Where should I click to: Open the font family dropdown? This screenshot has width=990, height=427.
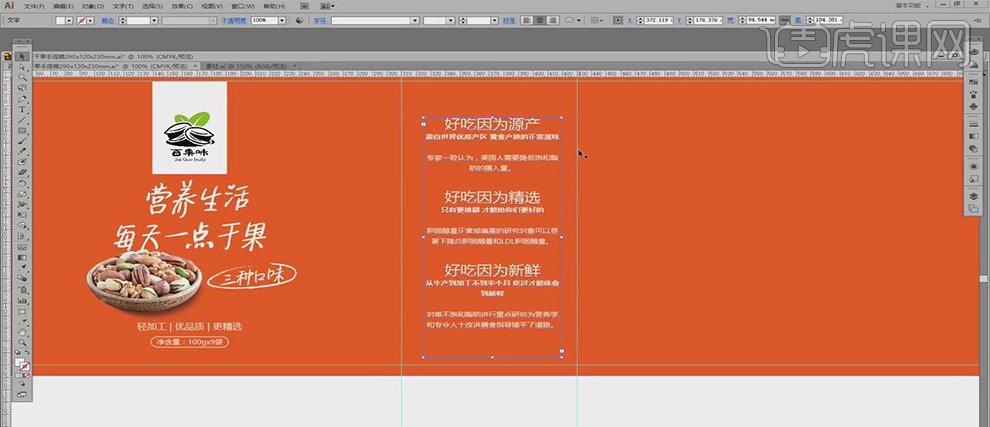coord(415,20)
